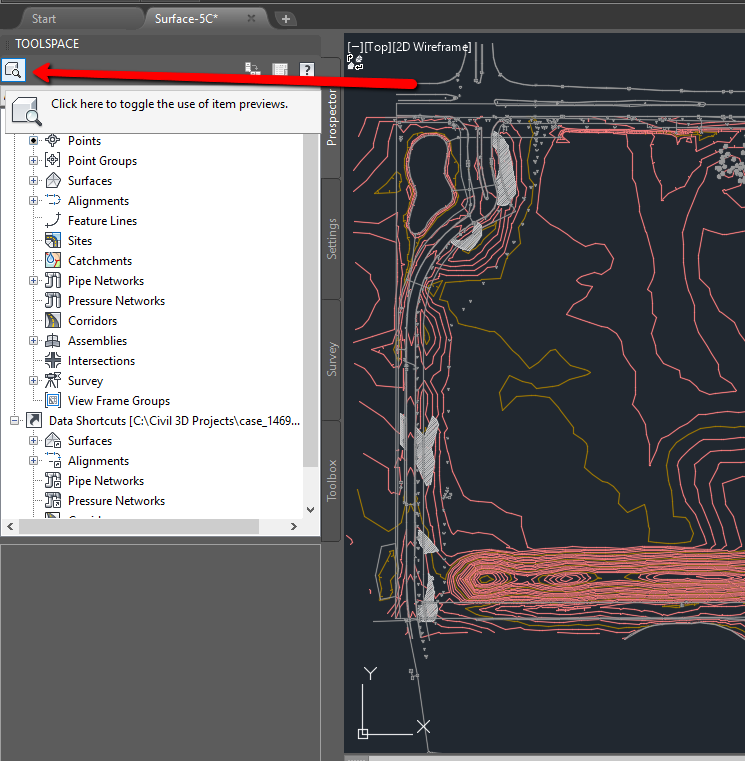This screenshot has width=745, height=761.
Task: Click the UCS icon origin in drawing
Action: pyautogui.click(x=363, y=733)
